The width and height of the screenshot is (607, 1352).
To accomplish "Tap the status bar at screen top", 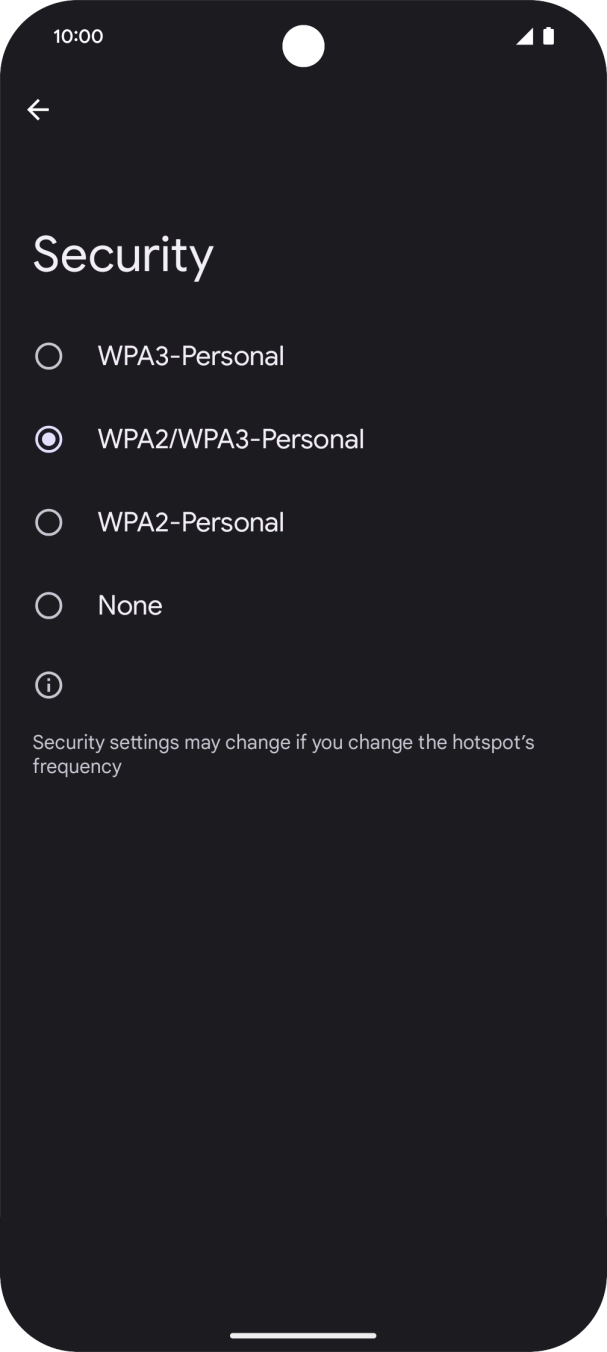I will 303,36.
